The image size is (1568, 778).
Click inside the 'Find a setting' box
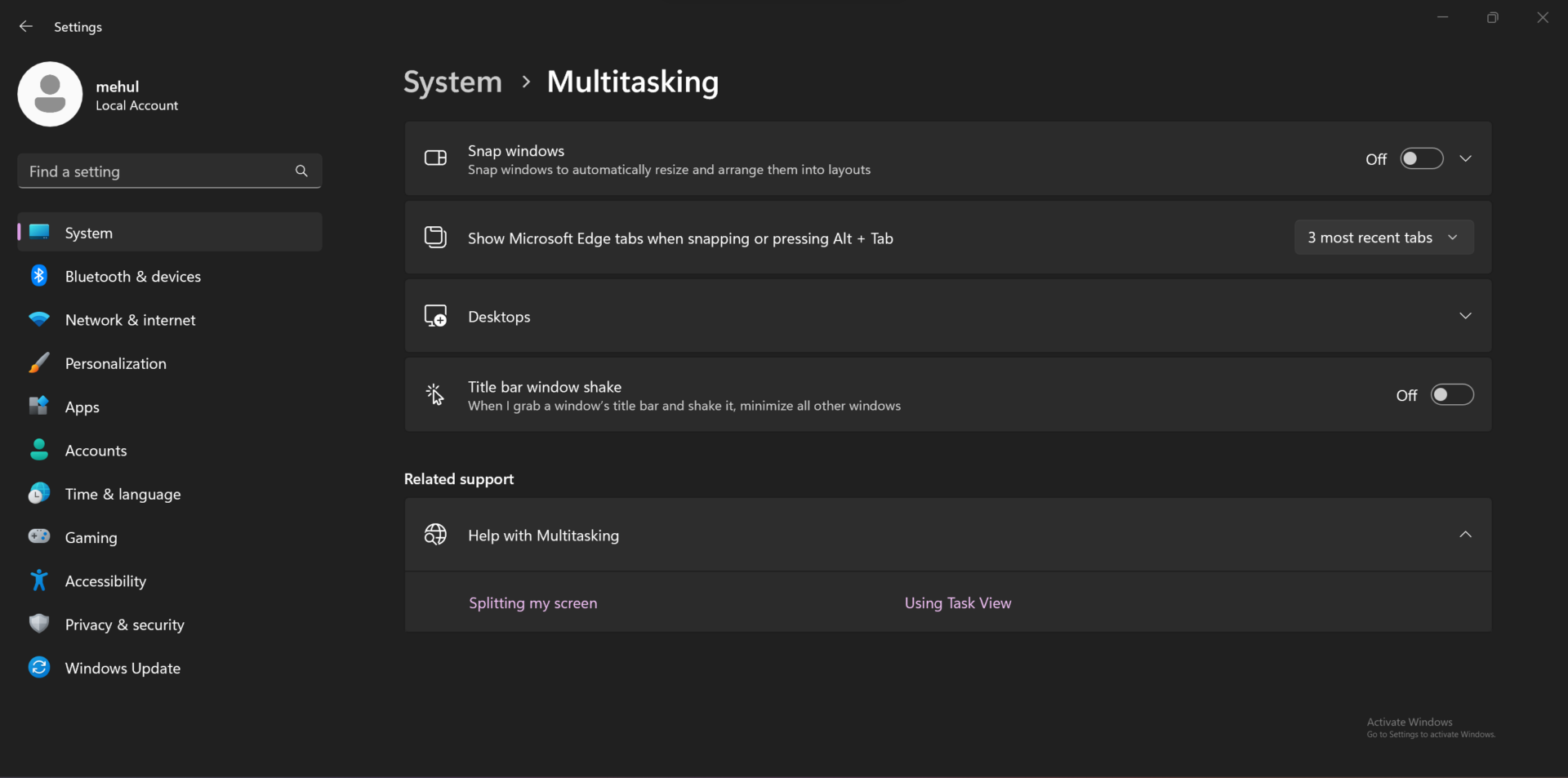(147, 171)
